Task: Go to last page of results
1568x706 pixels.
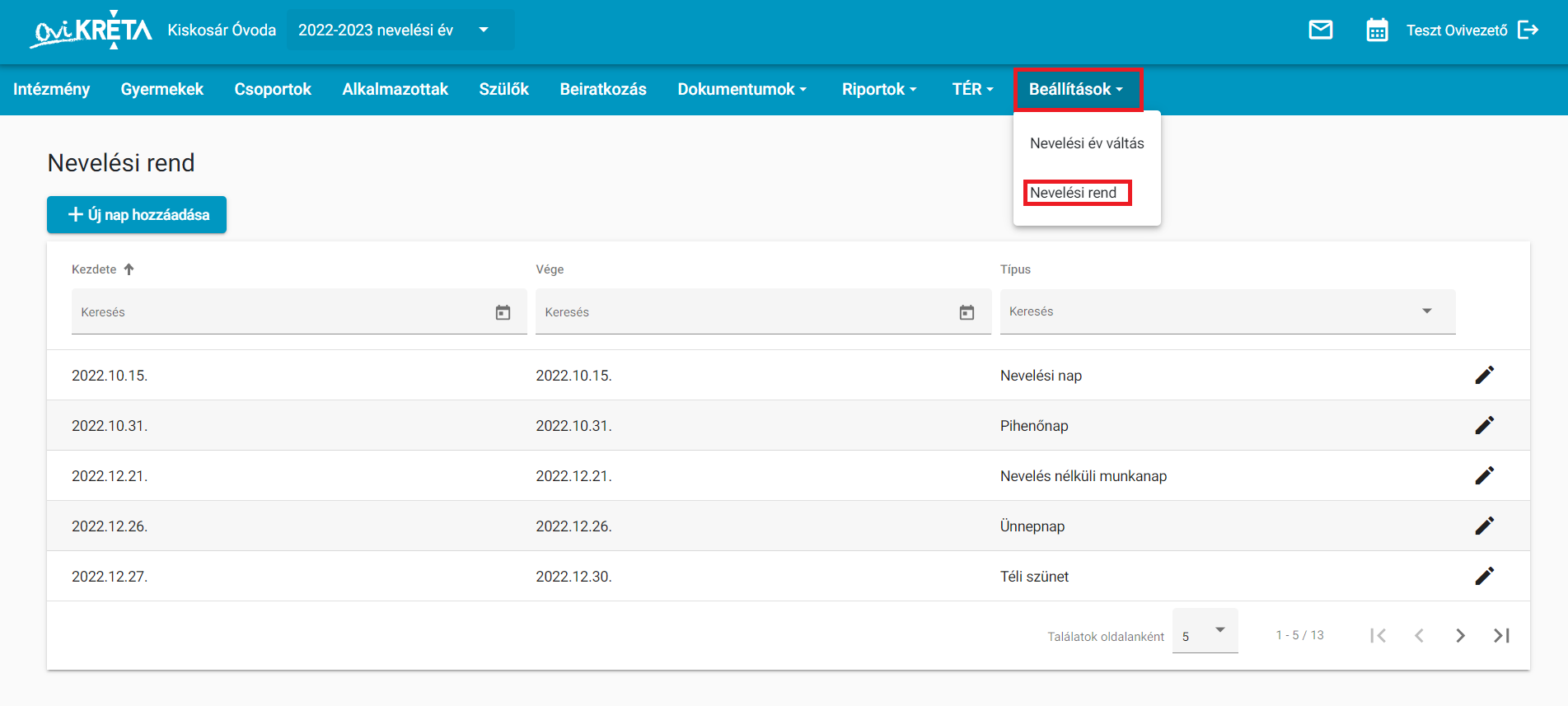Action: click(1501, 635)
